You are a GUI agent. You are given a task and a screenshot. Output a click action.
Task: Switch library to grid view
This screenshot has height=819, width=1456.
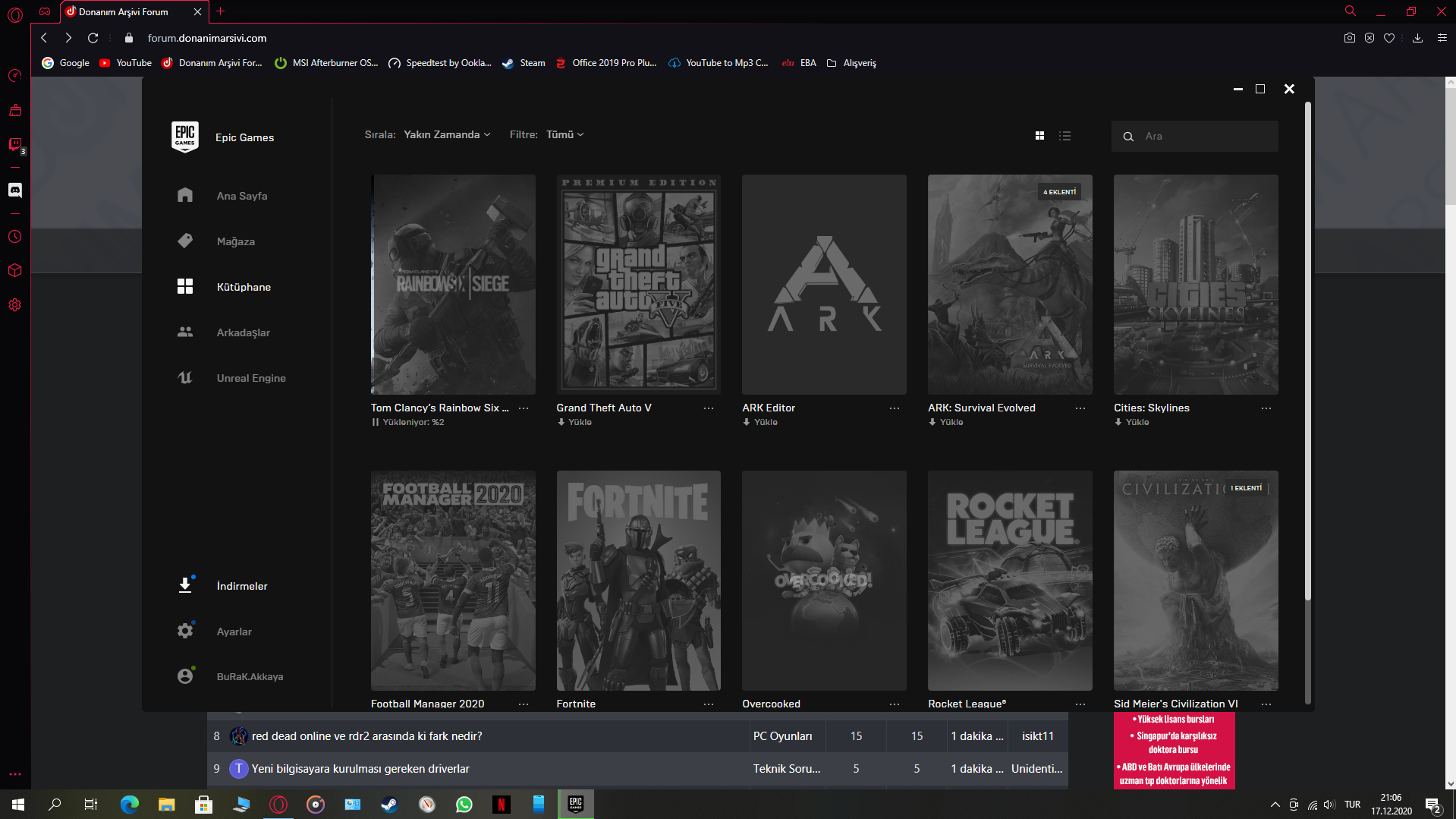[x=1039, y=135]
